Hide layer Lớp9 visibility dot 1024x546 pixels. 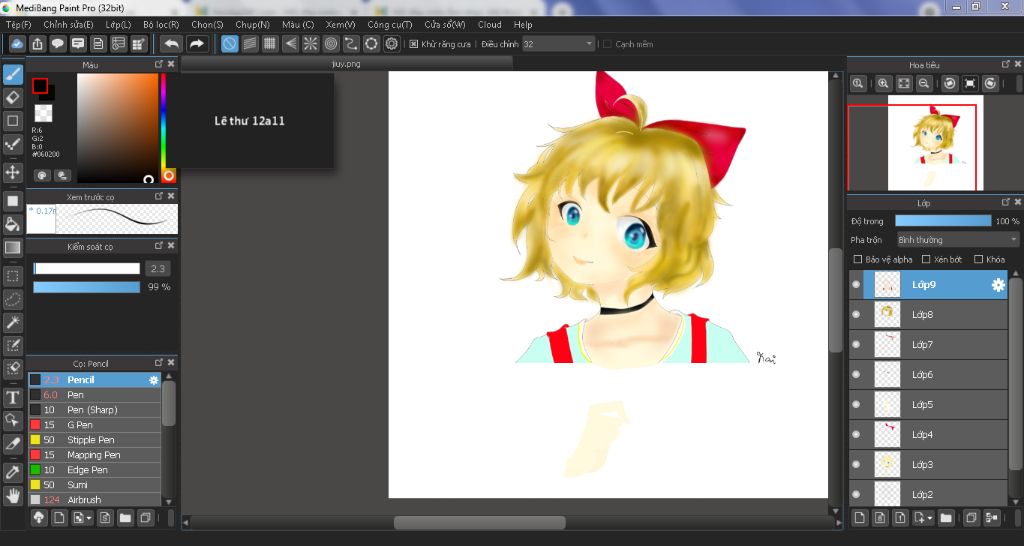[x=856, y=285]
